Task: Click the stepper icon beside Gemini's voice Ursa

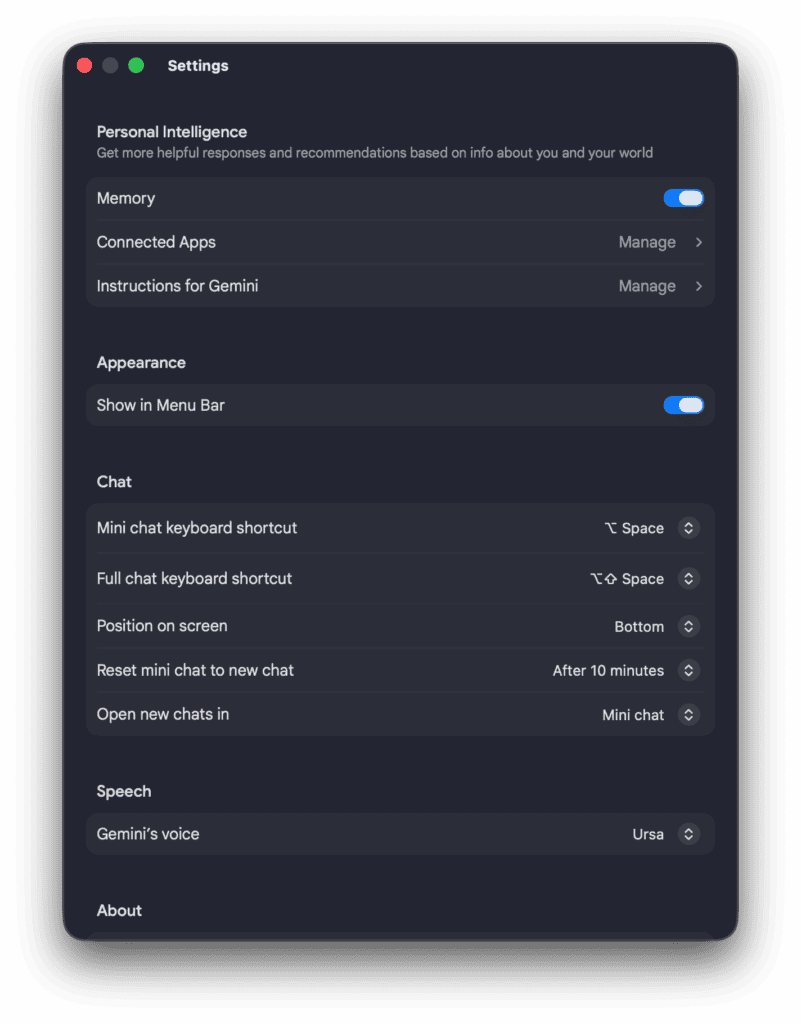Action: pos(688,834)
